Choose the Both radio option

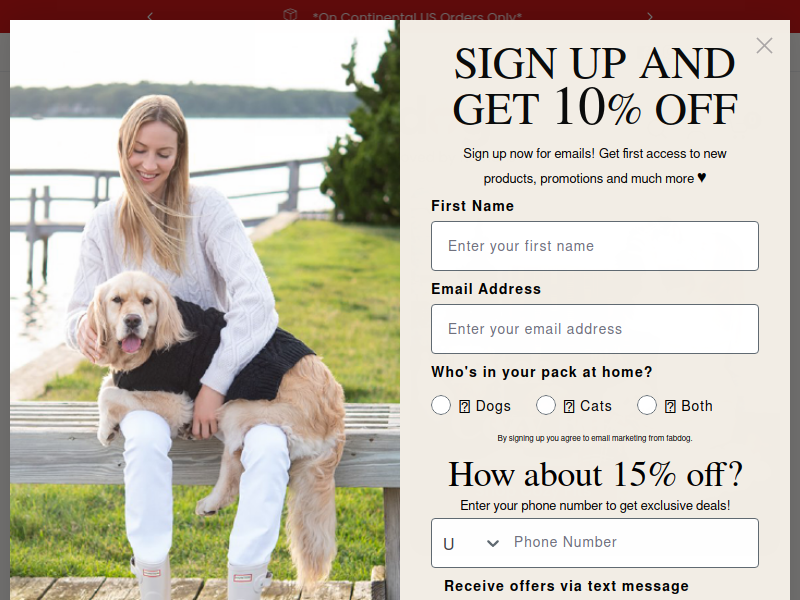tap(647, 405)
